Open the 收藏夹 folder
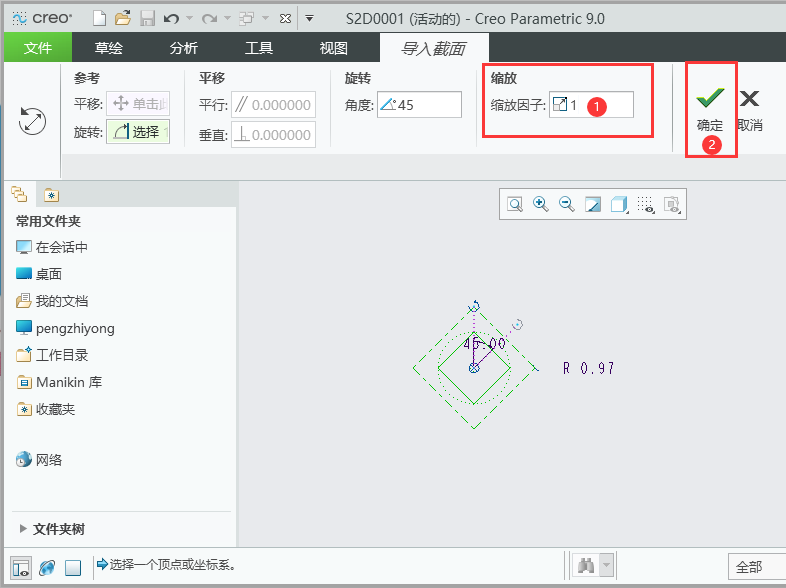The width and height of the screenshot is (786, 588). (x=46, y=410)
